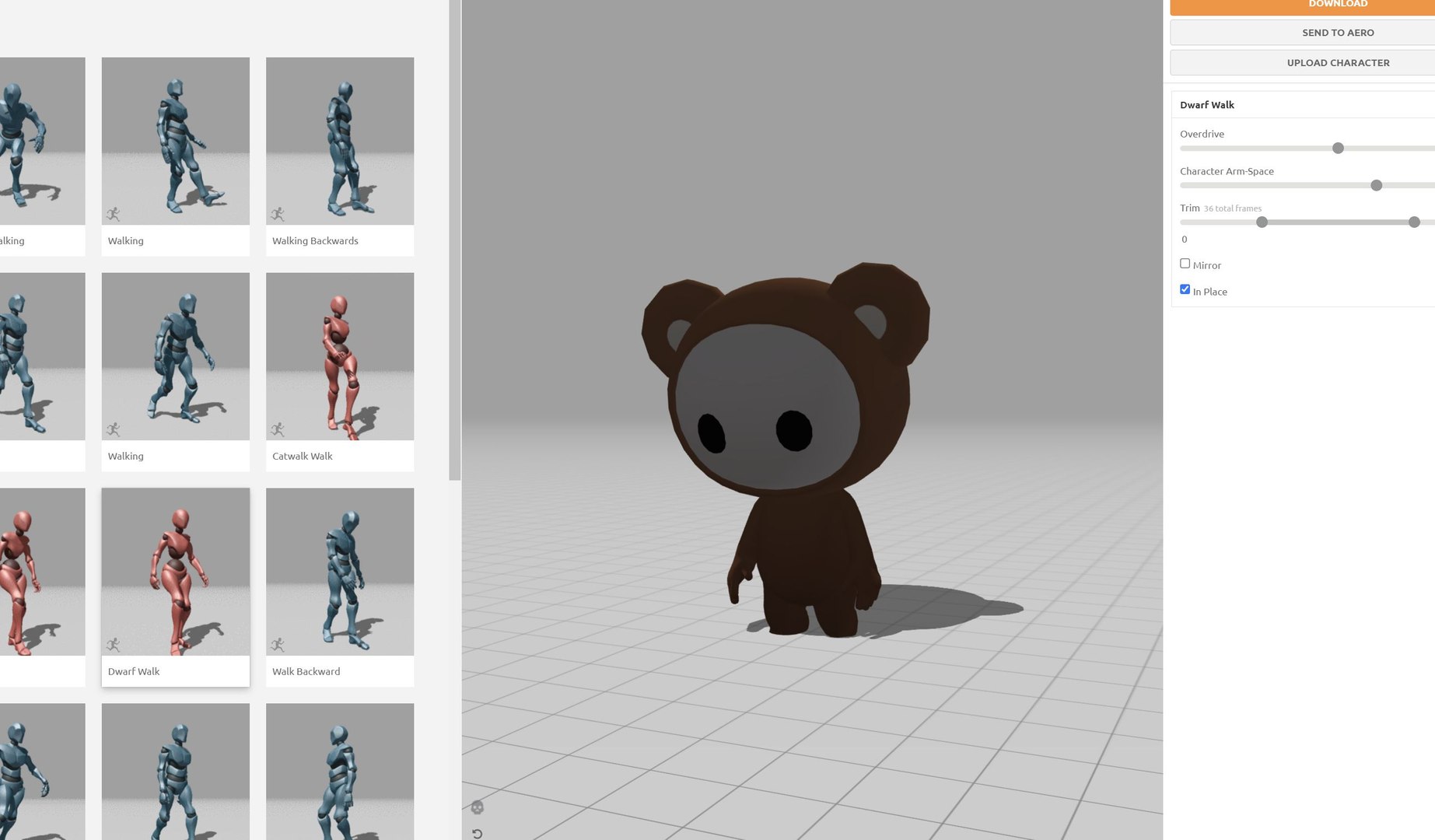Click the Overdrive slider handle
Screen dimensions: 1435x840
1338,148
